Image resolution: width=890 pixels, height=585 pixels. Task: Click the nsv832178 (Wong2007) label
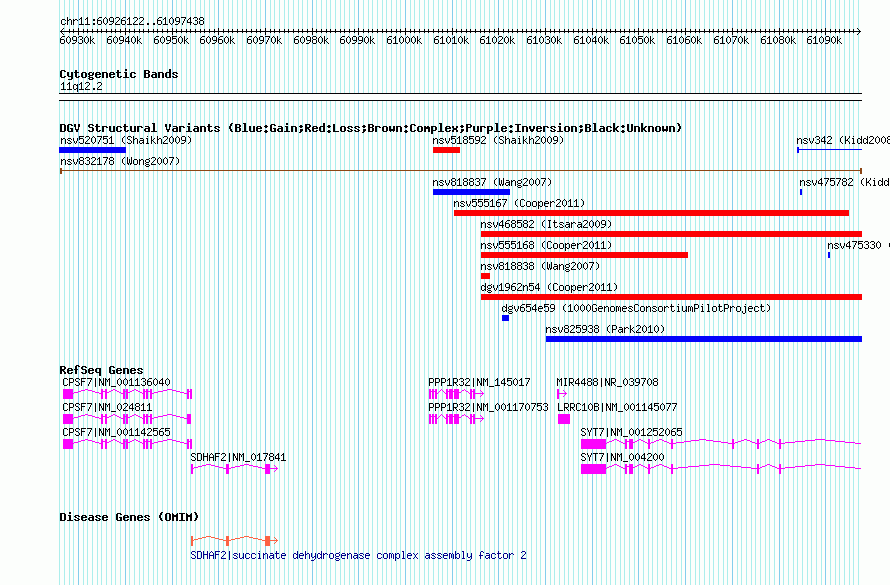click(x=120, y=161)
